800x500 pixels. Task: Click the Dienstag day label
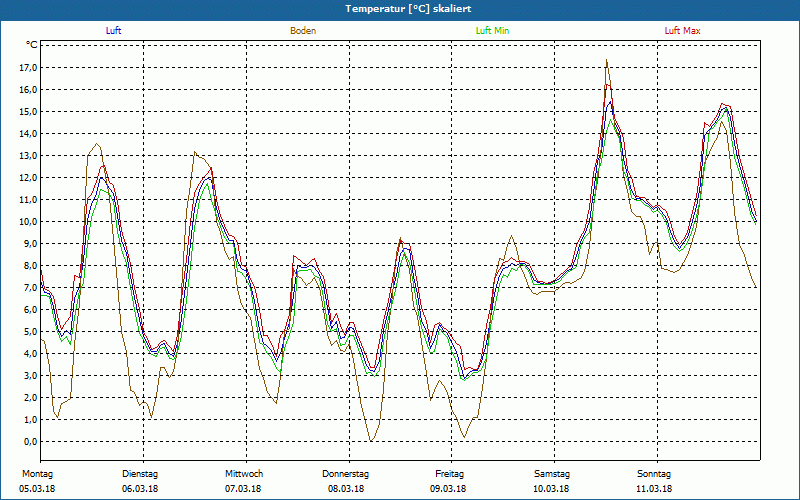pos(140,474)
